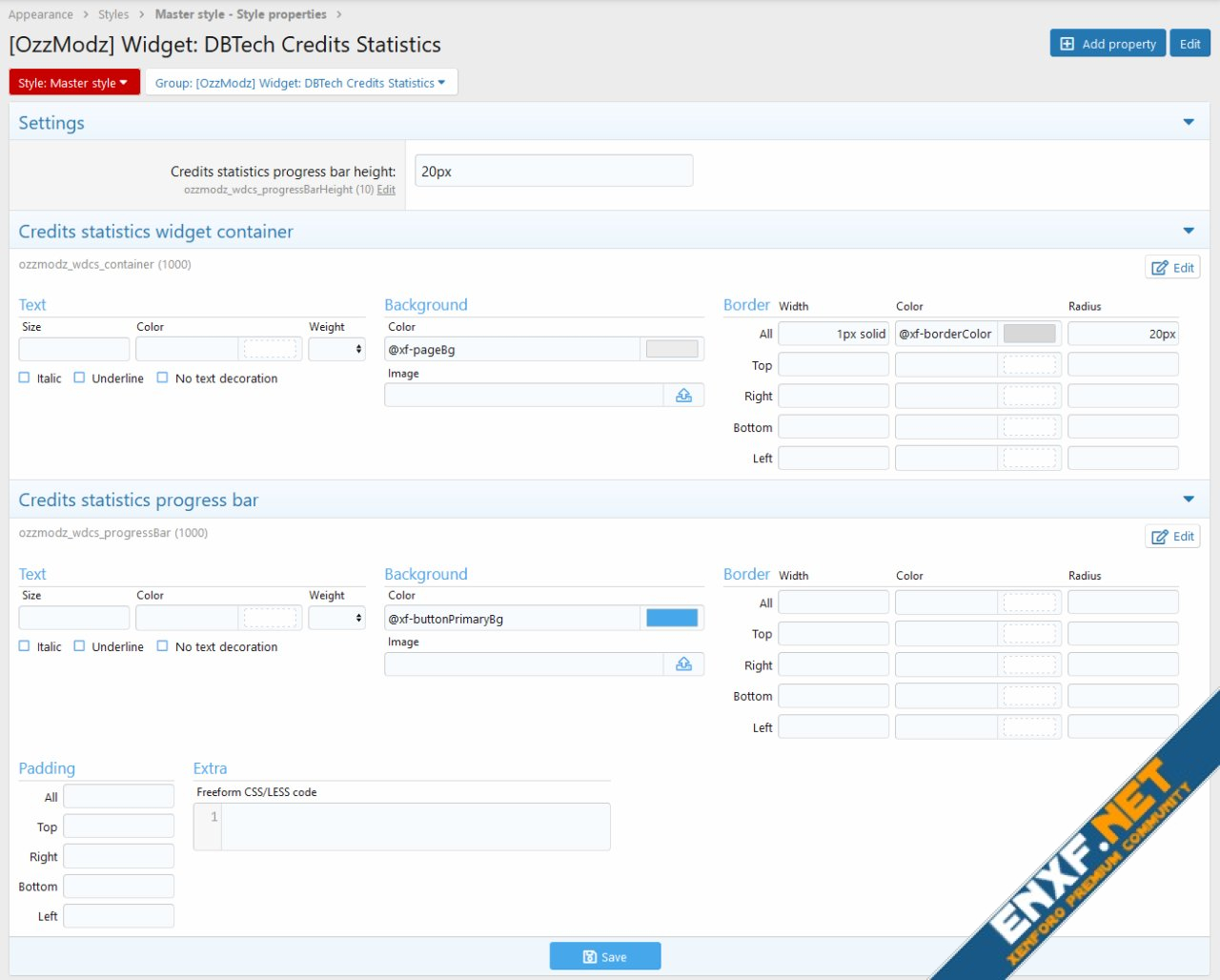Click Edit link under progress bar height label
Screen dimensions: 1220x980
(386, 190)
